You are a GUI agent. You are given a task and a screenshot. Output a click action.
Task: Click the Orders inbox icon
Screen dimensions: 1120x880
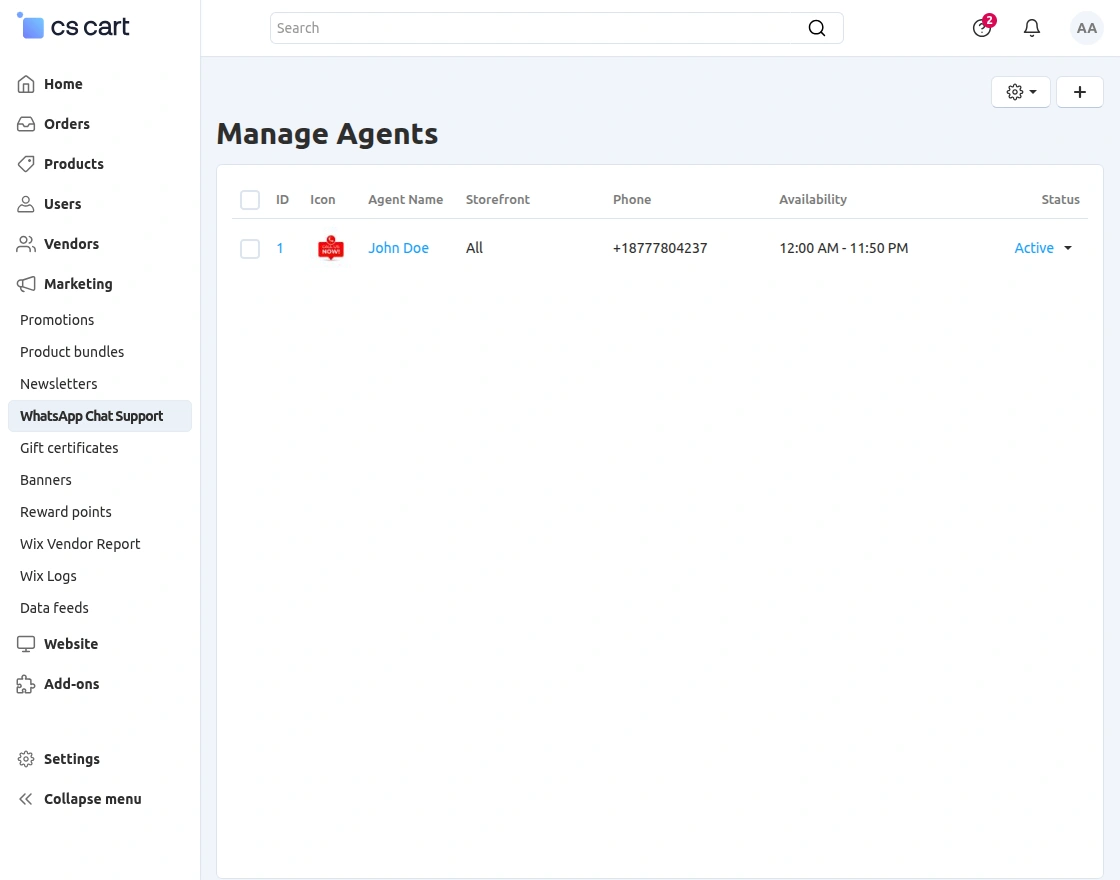pos(26,124)
